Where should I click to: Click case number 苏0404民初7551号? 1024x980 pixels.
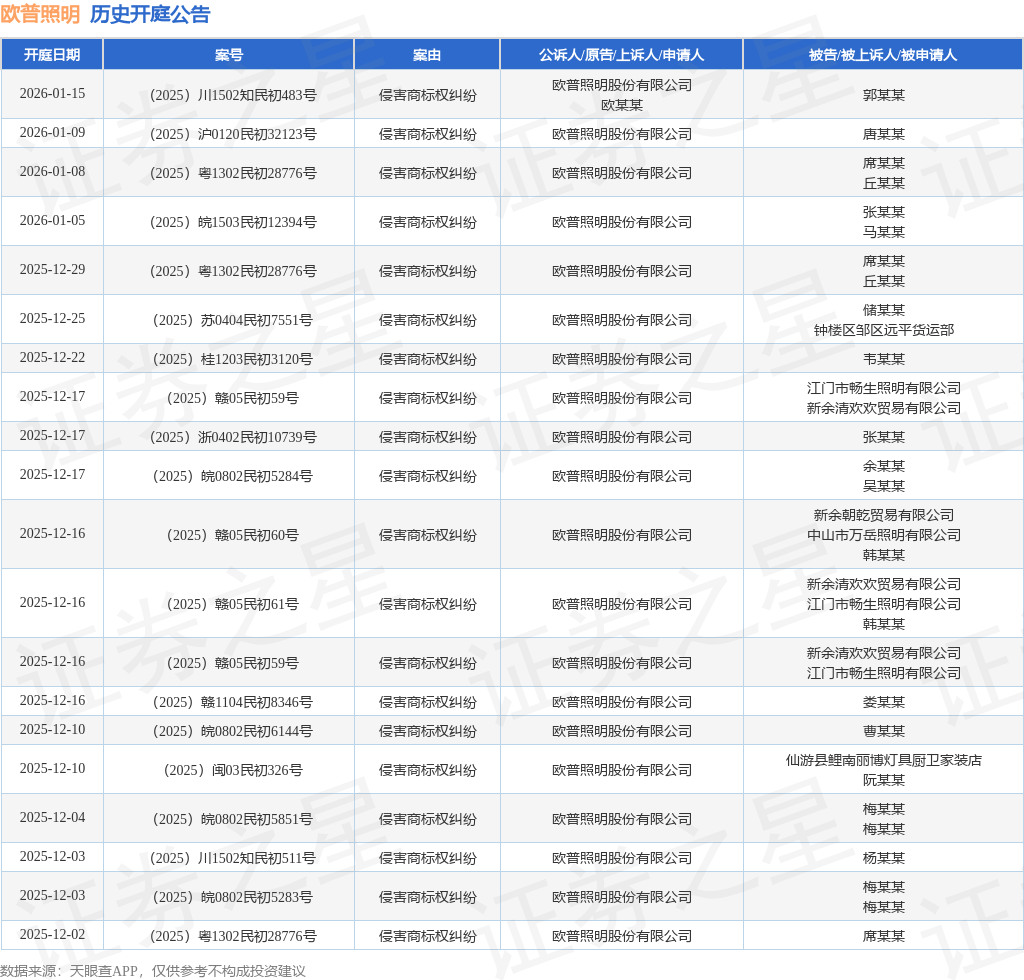[x=232, y=321]
